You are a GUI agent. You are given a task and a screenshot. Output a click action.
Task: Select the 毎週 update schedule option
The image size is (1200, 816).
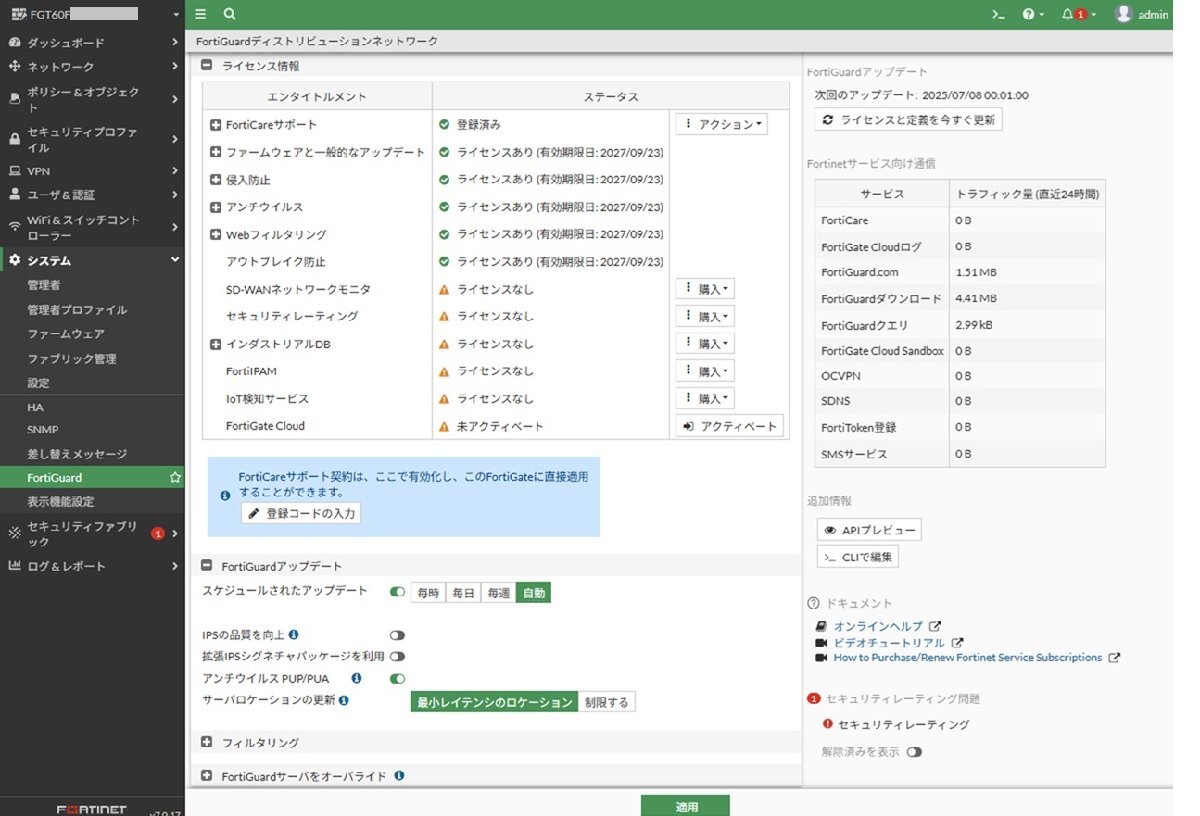498,593
